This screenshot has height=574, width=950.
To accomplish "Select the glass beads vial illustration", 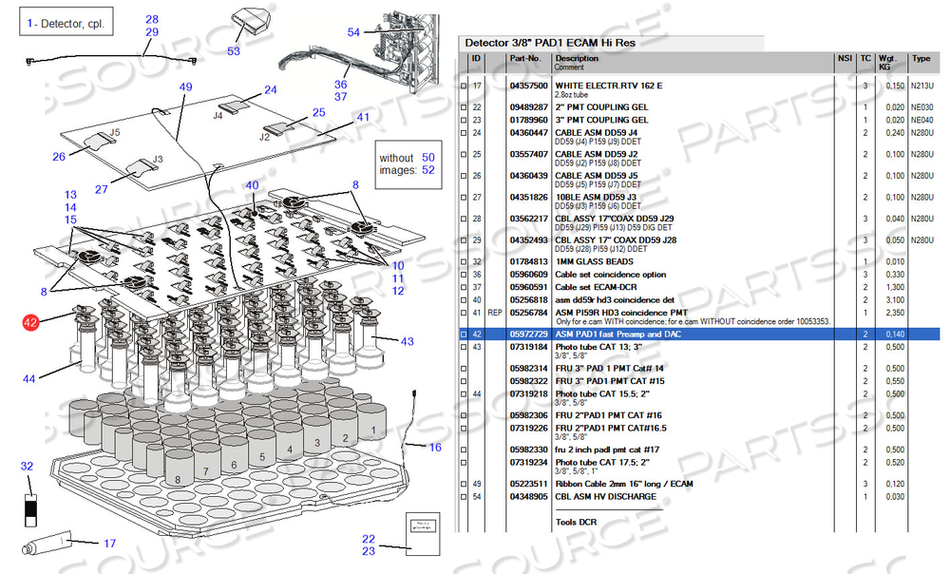I will coord(28,504).
